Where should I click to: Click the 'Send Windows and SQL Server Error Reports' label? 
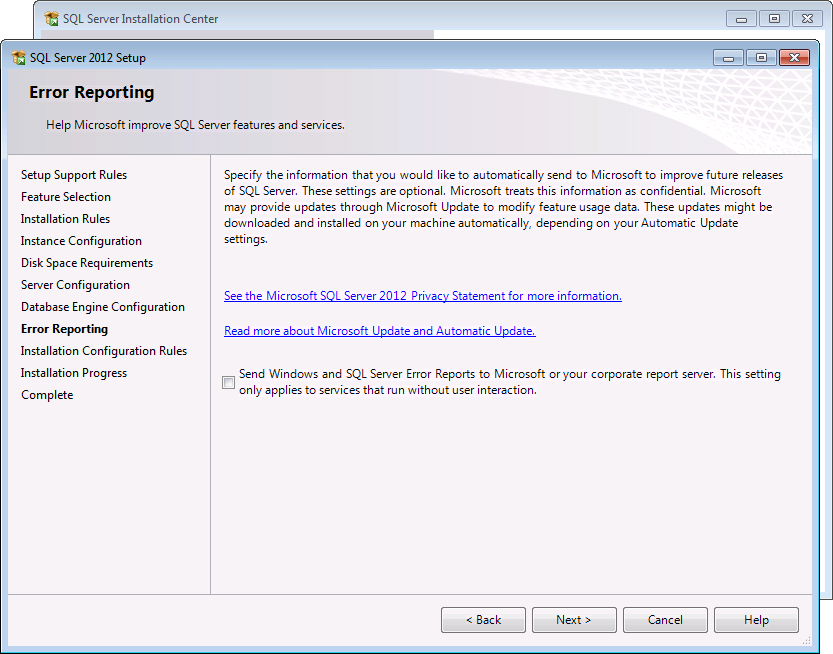(510, 382)
